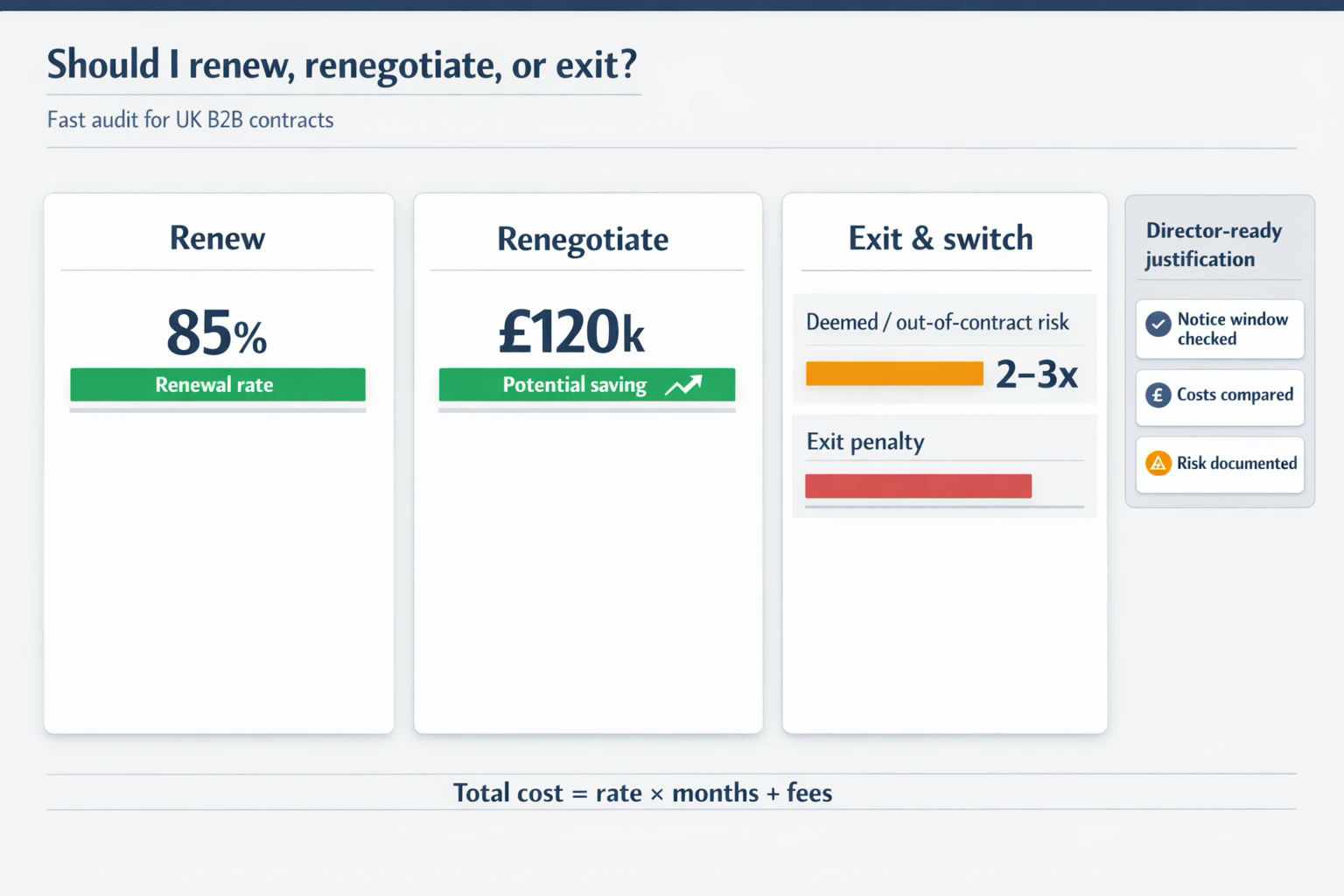Select the Costs compared item

click(x=1220, y=397)
